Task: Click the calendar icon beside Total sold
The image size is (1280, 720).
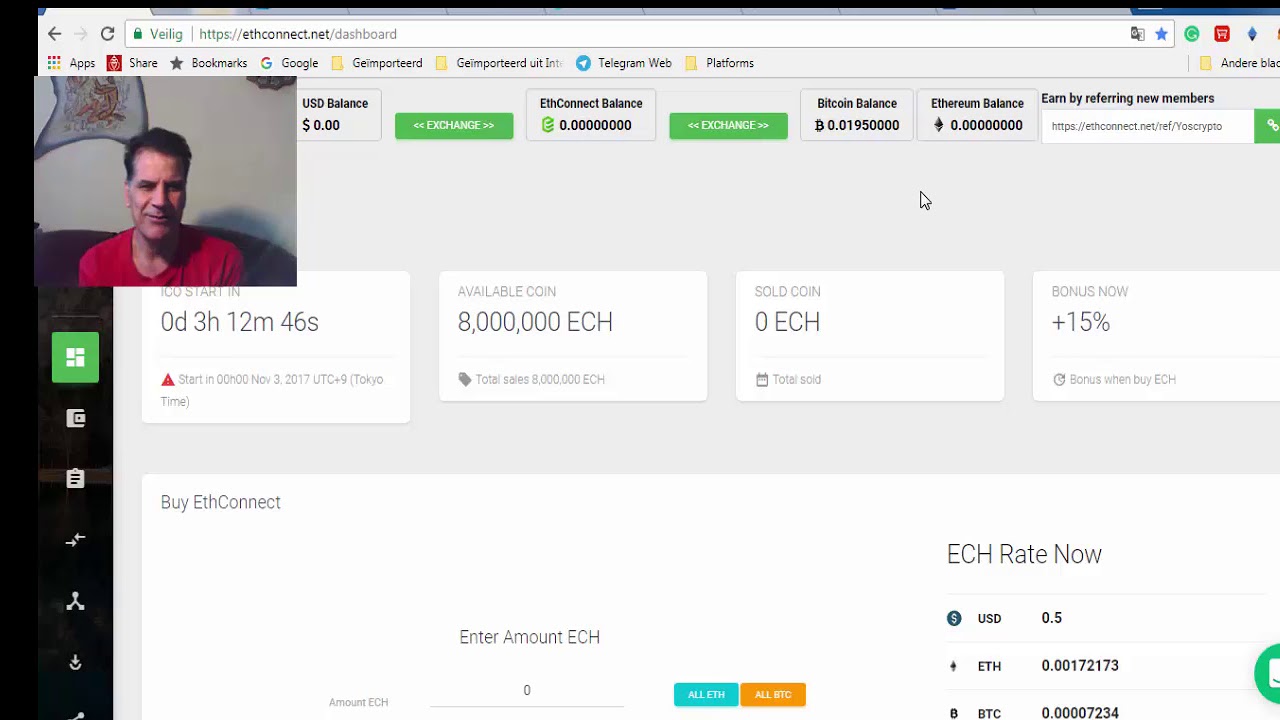Action: [762, 379]
